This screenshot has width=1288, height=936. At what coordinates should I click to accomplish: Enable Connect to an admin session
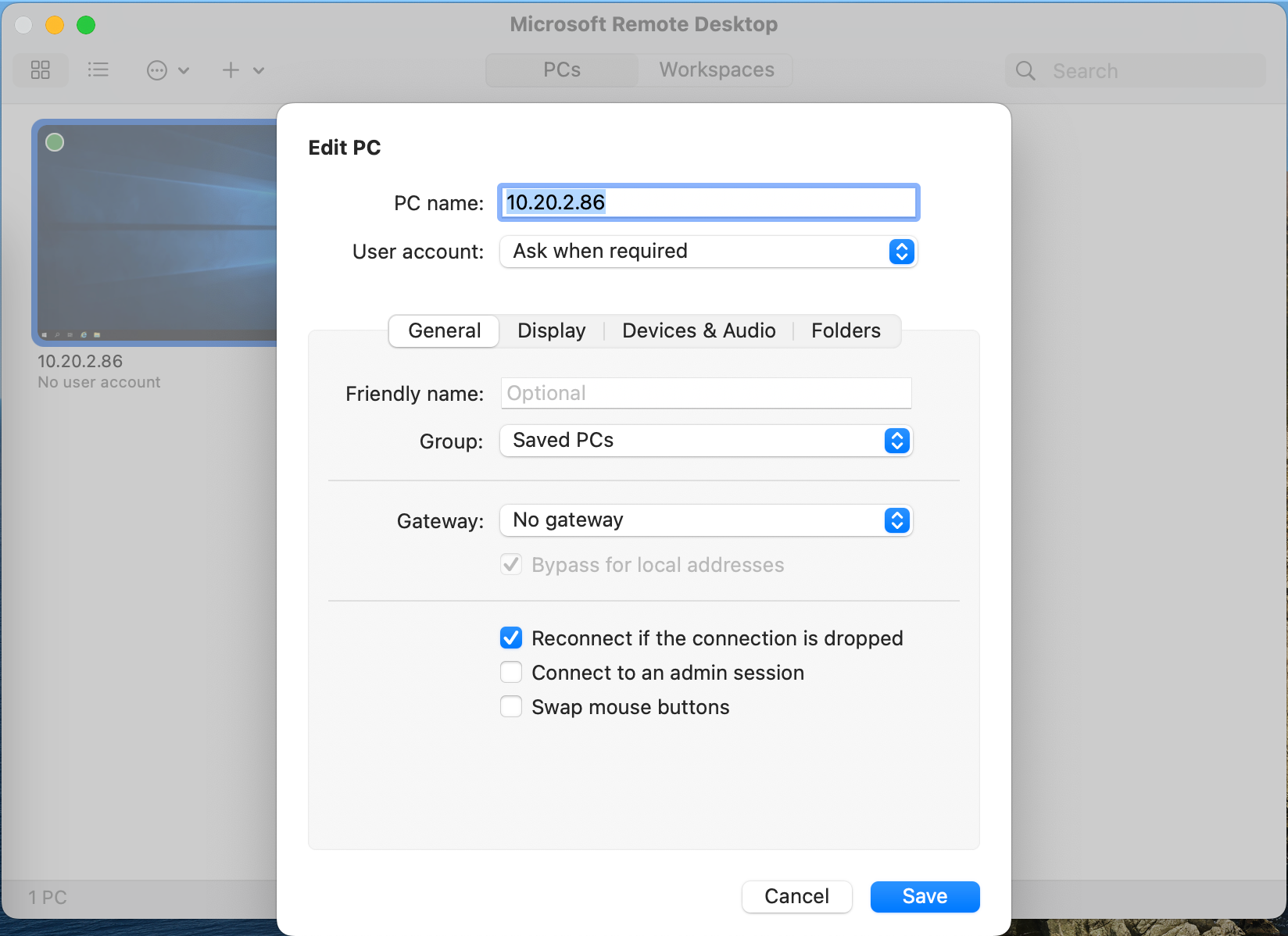(x=511, y=672)
